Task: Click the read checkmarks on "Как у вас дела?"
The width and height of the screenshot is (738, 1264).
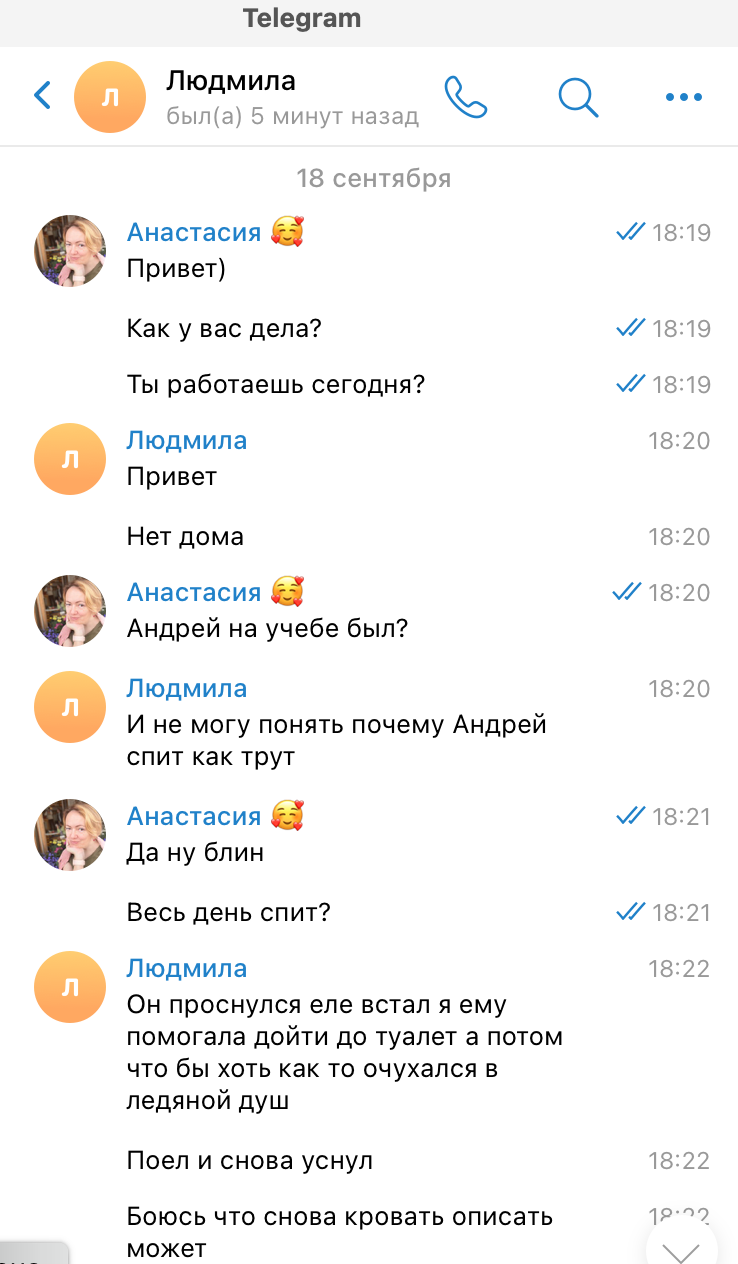Action: [x=630, y=328]
